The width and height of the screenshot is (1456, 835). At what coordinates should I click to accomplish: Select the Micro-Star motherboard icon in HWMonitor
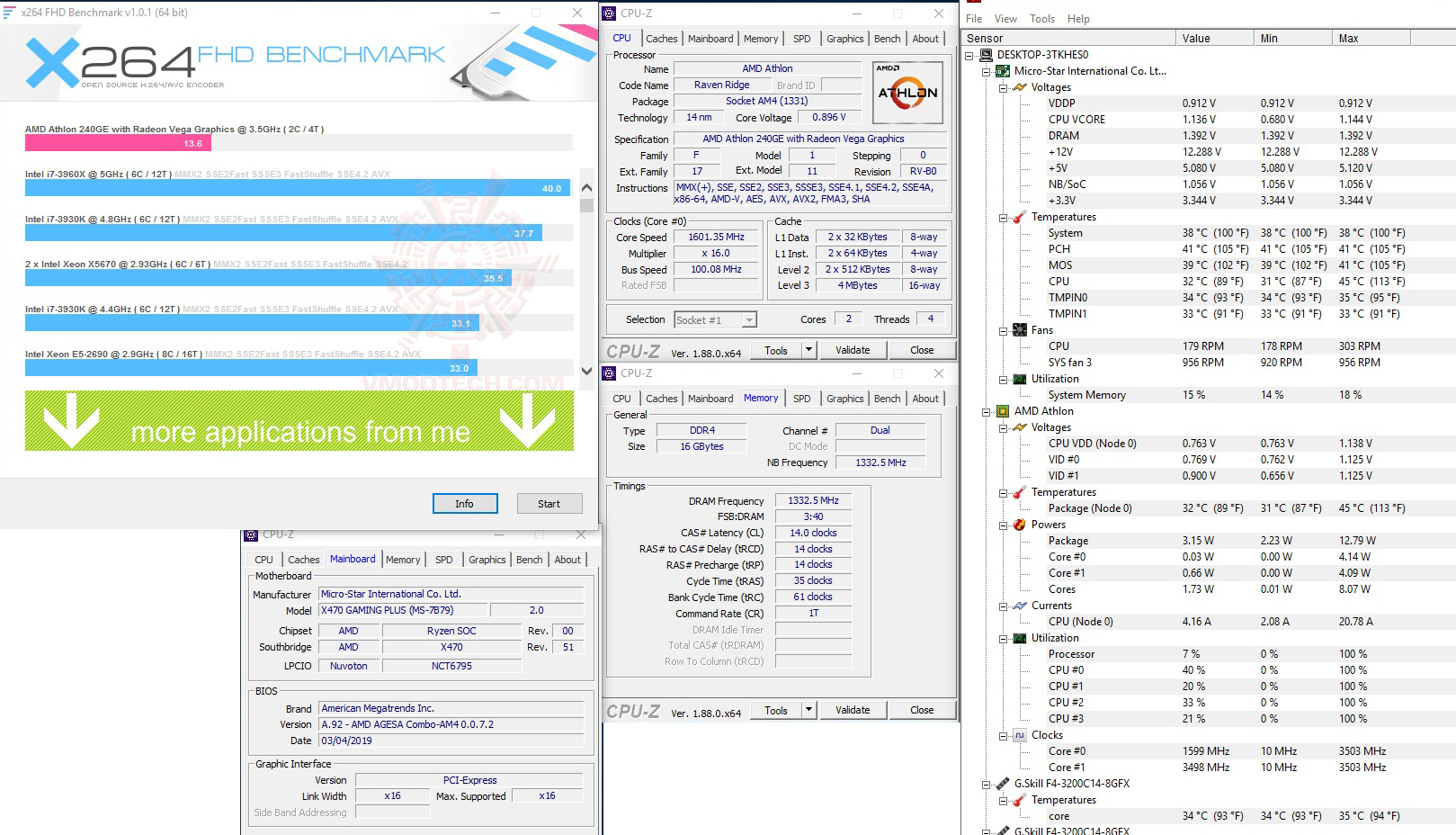1003,71
